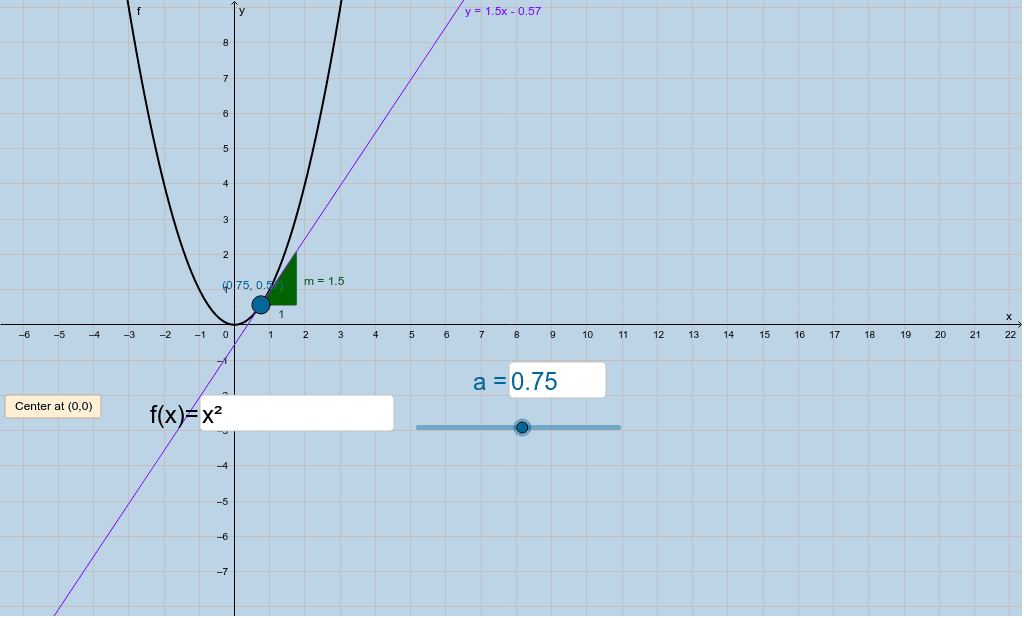The width and height of the screenshot is (1024, 618).
Task: Click the x-axis label
Action: (x=1009, y=317)
